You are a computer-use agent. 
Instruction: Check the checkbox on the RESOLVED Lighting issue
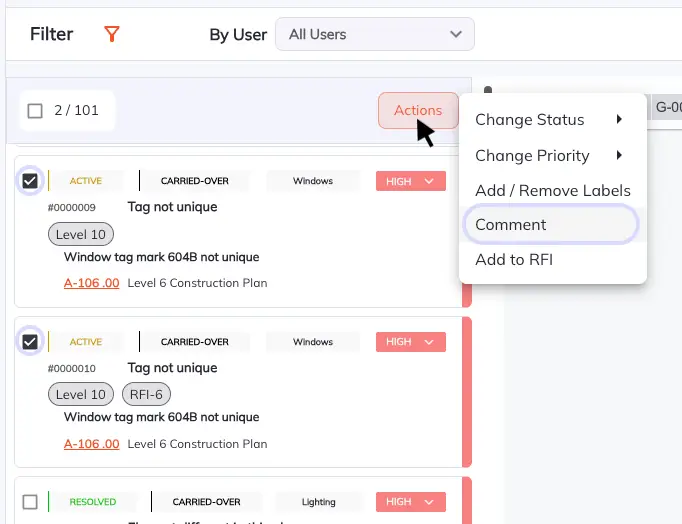pos(30,502)
